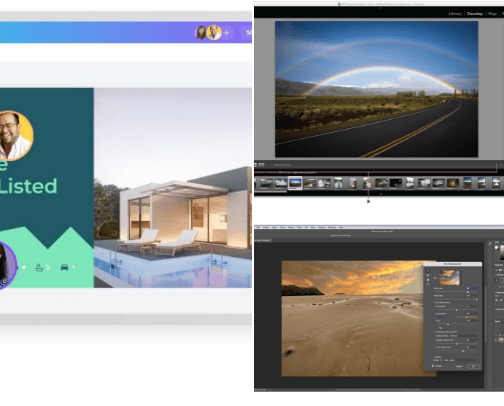Select the Loupe view icon in Lightroom toolbar

[255, 165]
